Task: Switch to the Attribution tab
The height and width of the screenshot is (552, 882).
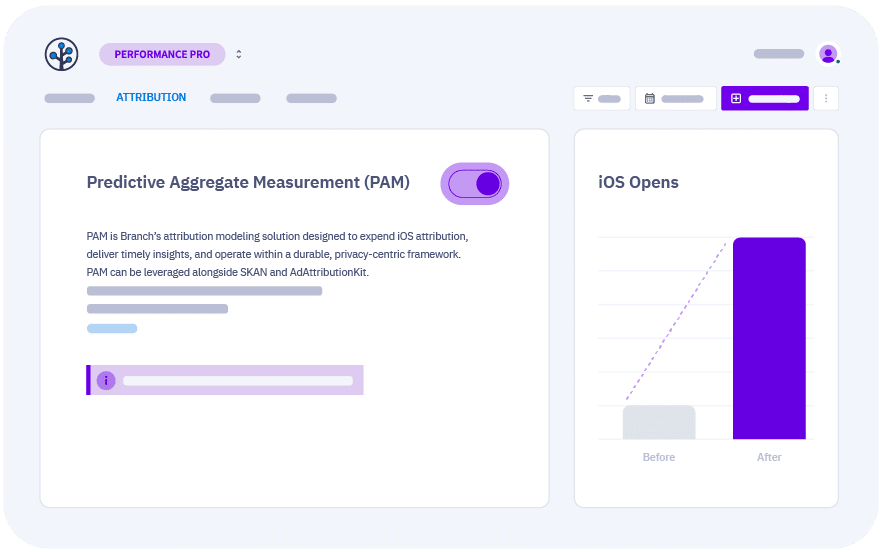Action: point(151,98)
